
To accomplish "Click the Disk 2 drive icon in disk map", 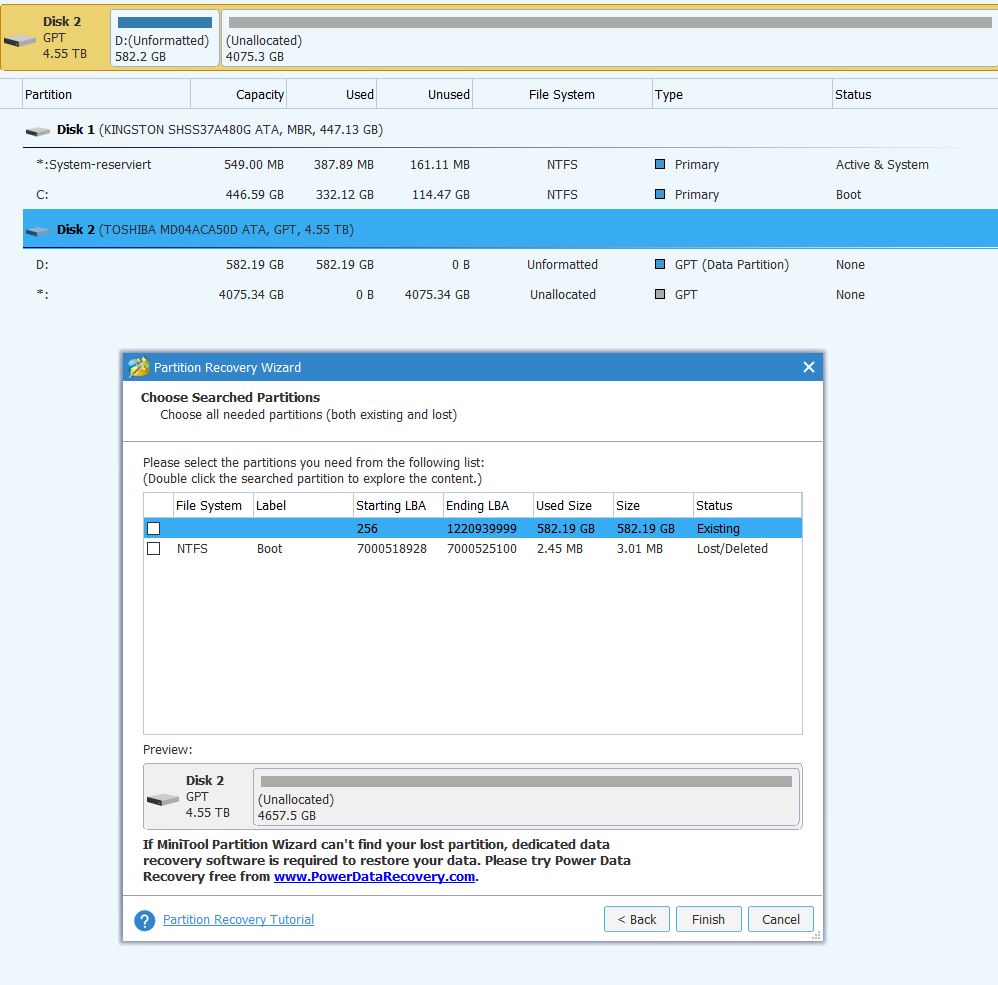I will (20, 41).
